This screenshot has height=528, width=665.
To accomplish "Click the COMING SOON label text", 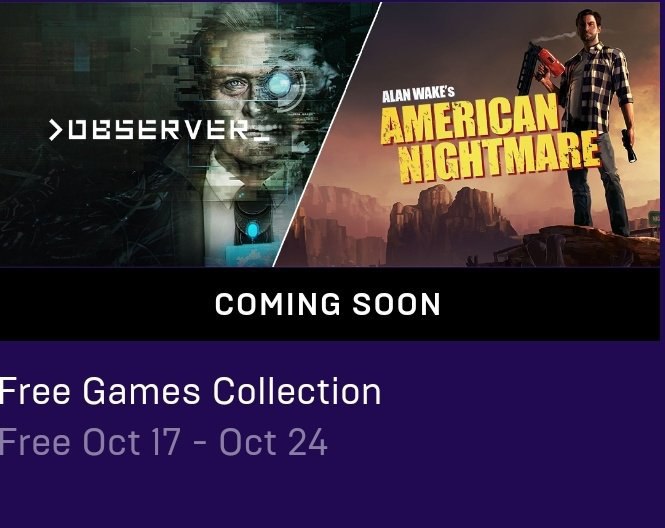I will pos(328,305).
